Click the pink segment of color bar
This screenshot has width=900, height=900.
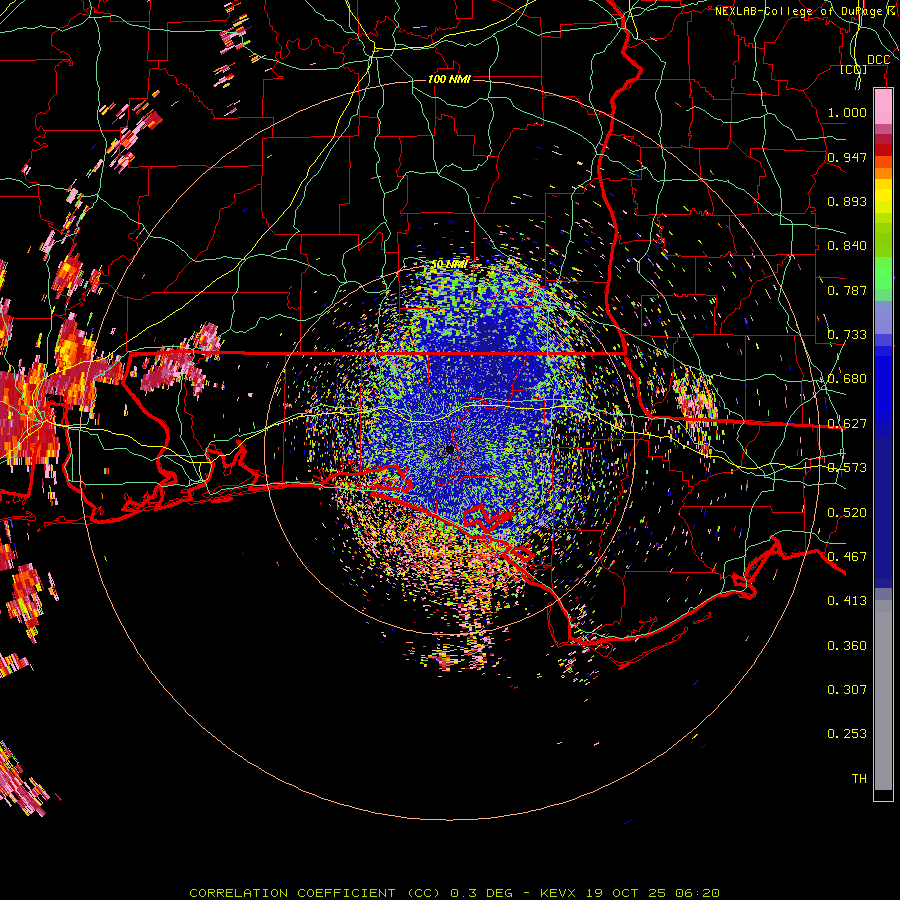pos(883,107)
